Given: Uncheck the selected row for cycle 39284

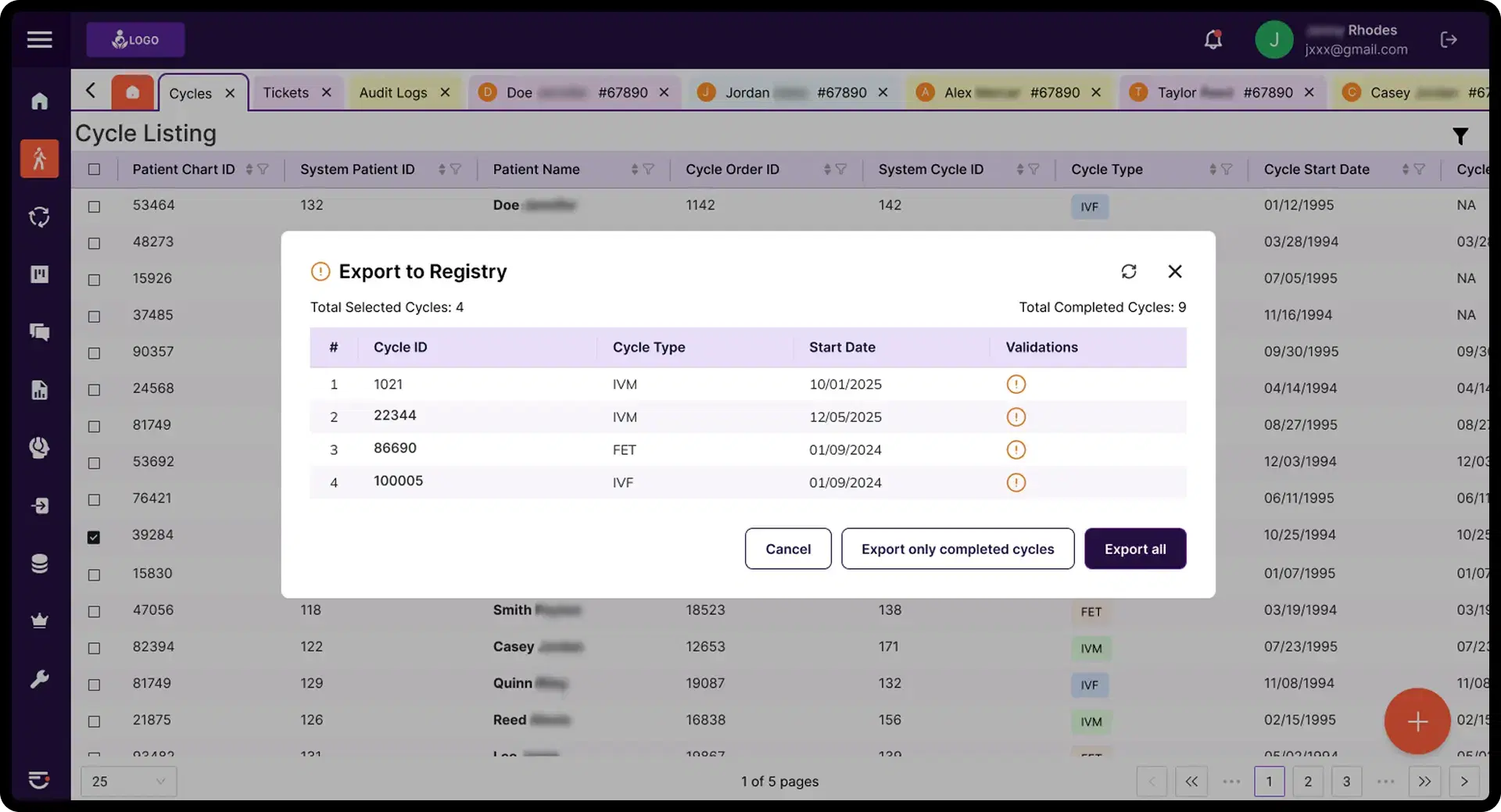Looking at the screenshot, I should point(95,537).
